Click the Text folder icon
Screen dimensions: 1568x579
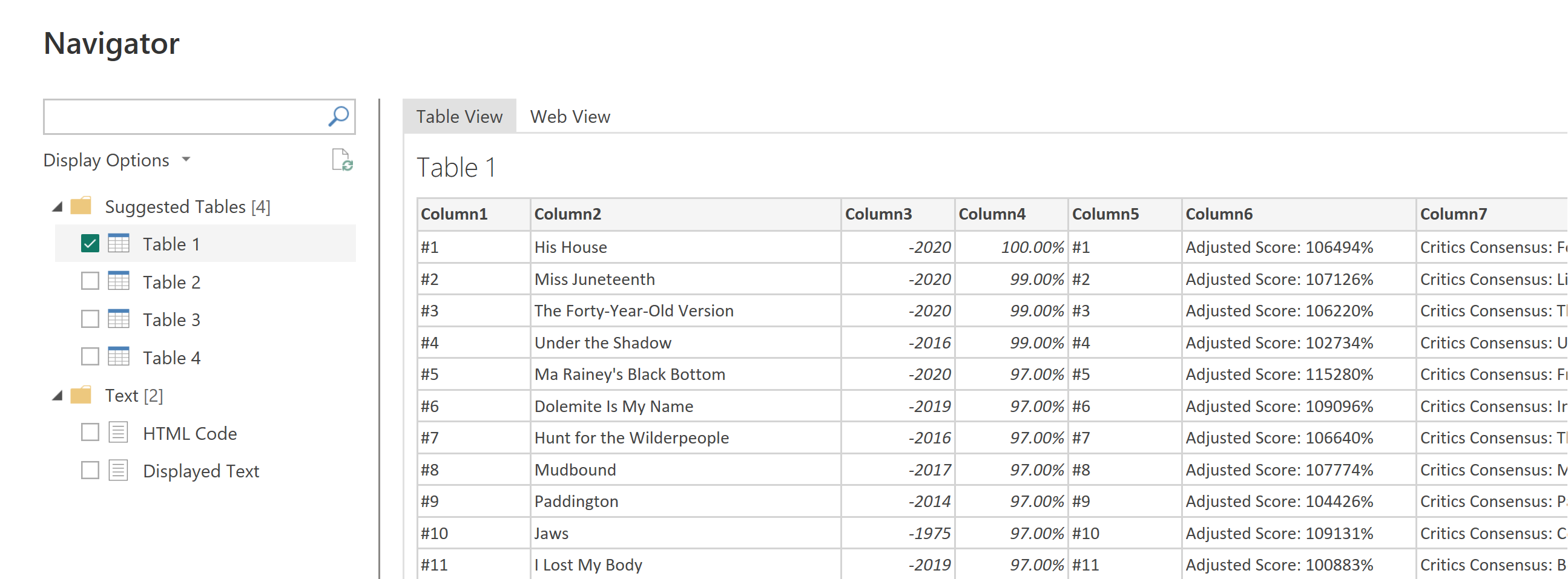(x=81, y=395)
